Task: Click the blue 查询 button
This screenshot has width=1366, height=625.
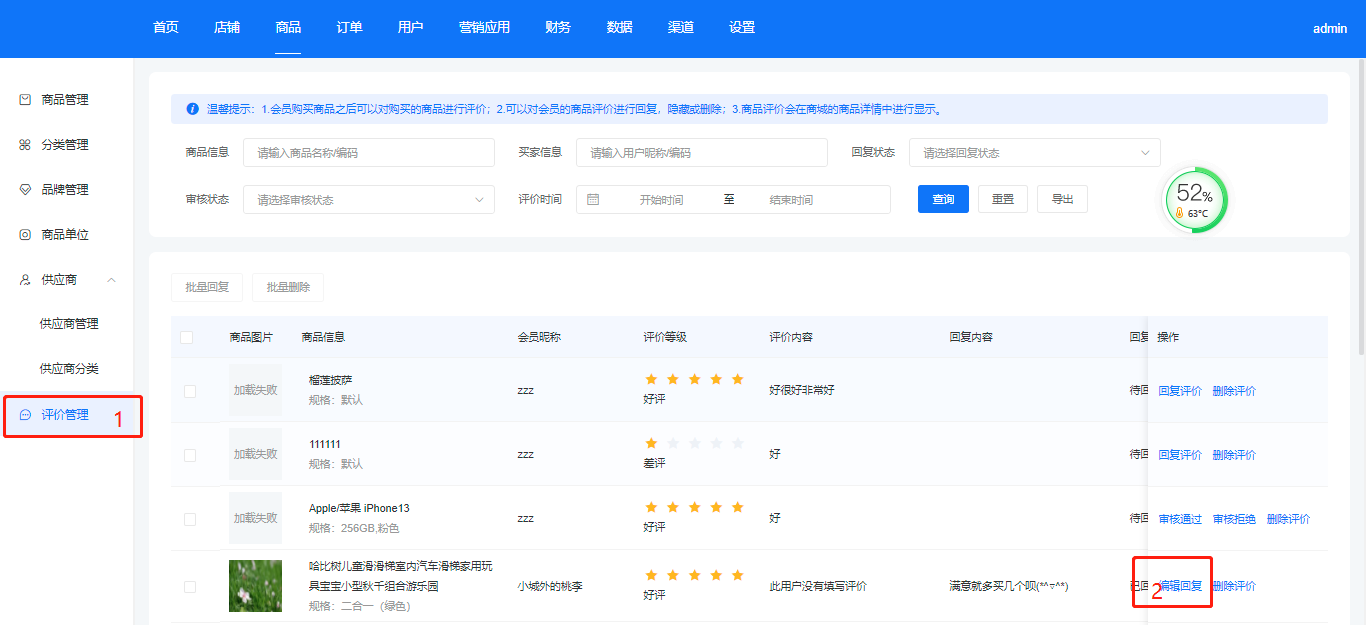Action: pyautogui.click(x=943, y=199)
